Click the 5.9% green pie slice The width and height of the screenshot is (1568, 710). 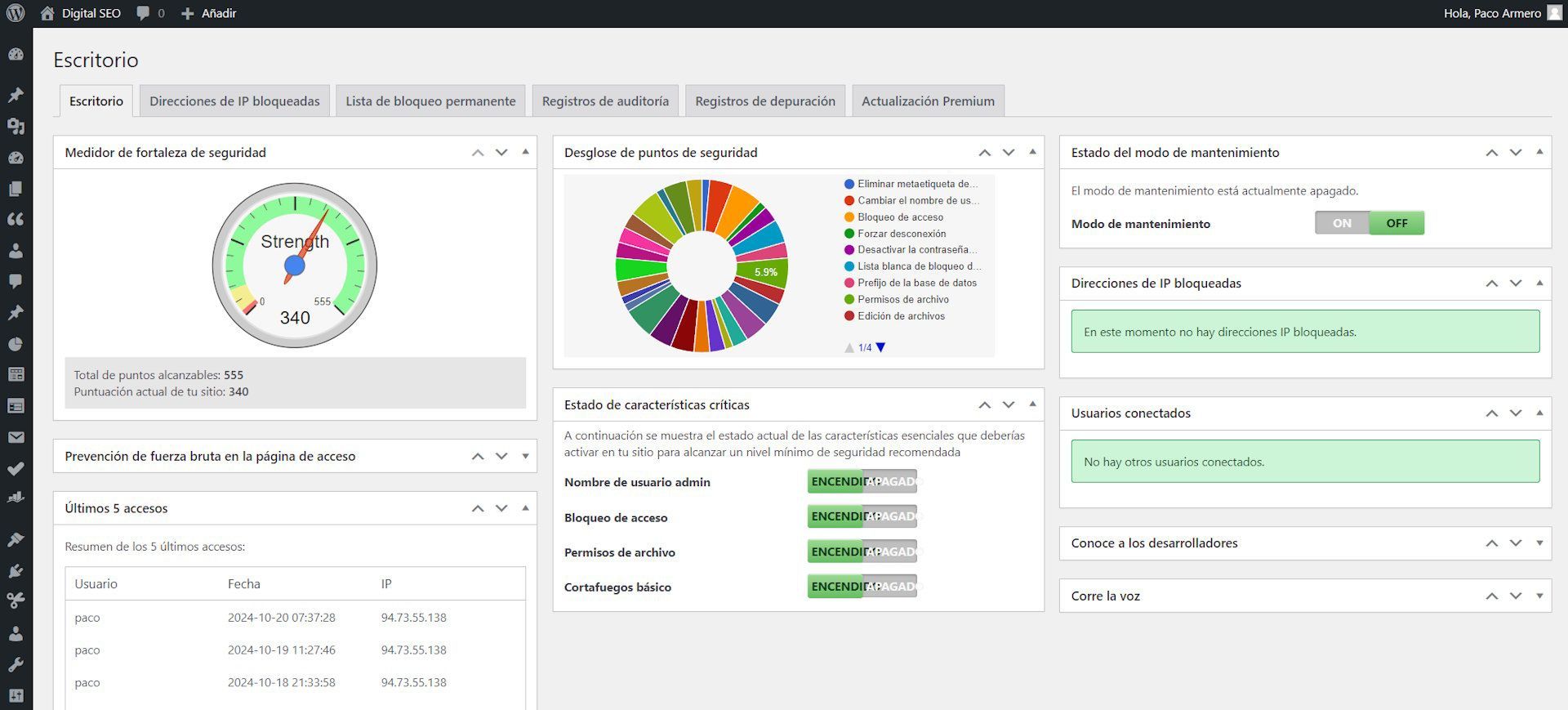coord(763,272)
